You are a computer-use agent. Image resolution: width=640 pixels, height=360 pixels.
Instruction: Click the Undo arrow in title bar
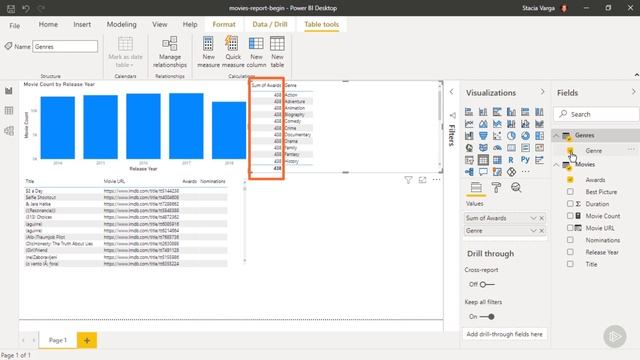point(26,8)
